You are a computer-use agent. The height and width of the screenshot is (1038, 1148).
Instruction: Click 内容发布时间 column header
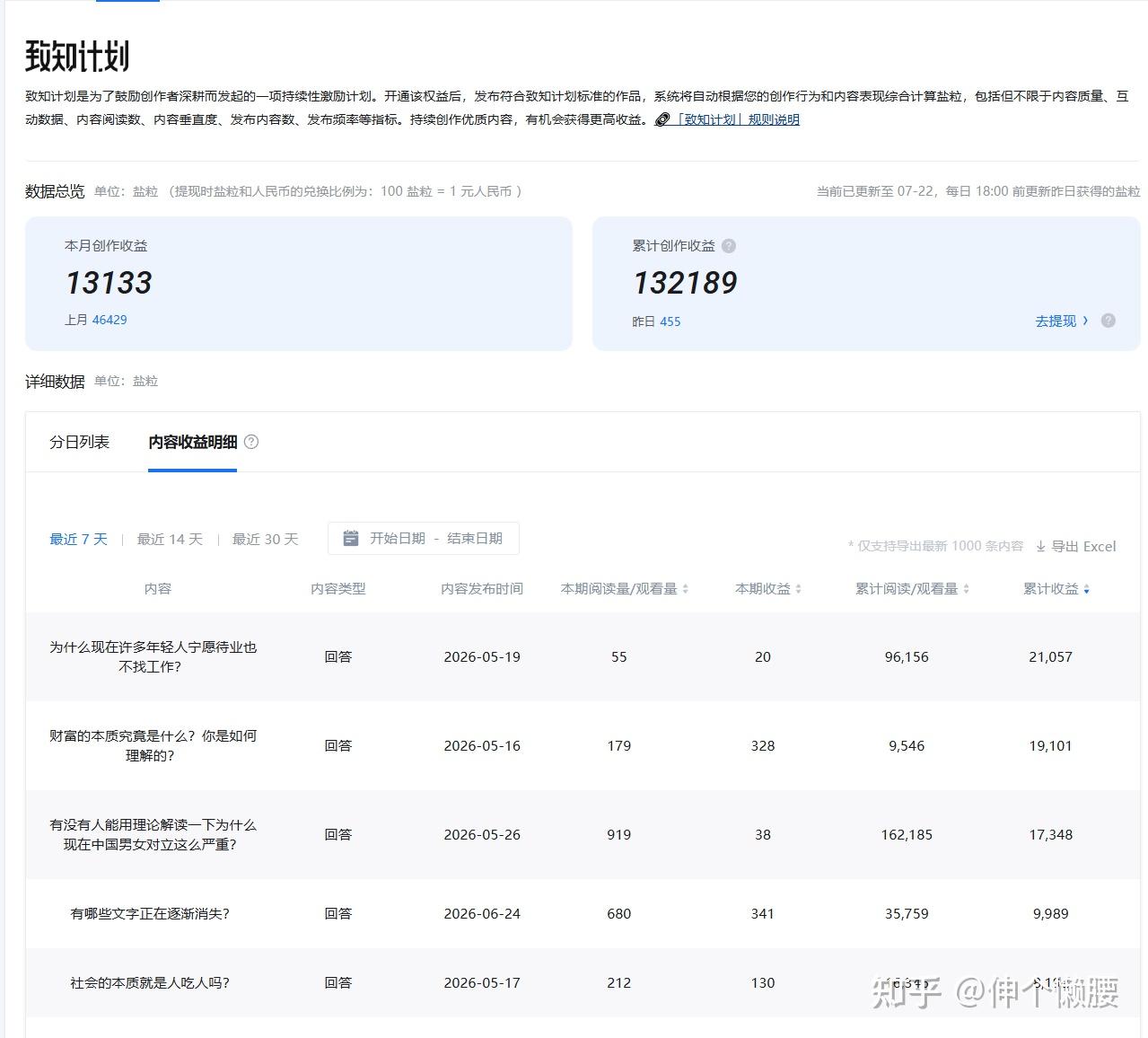(482, 589)
